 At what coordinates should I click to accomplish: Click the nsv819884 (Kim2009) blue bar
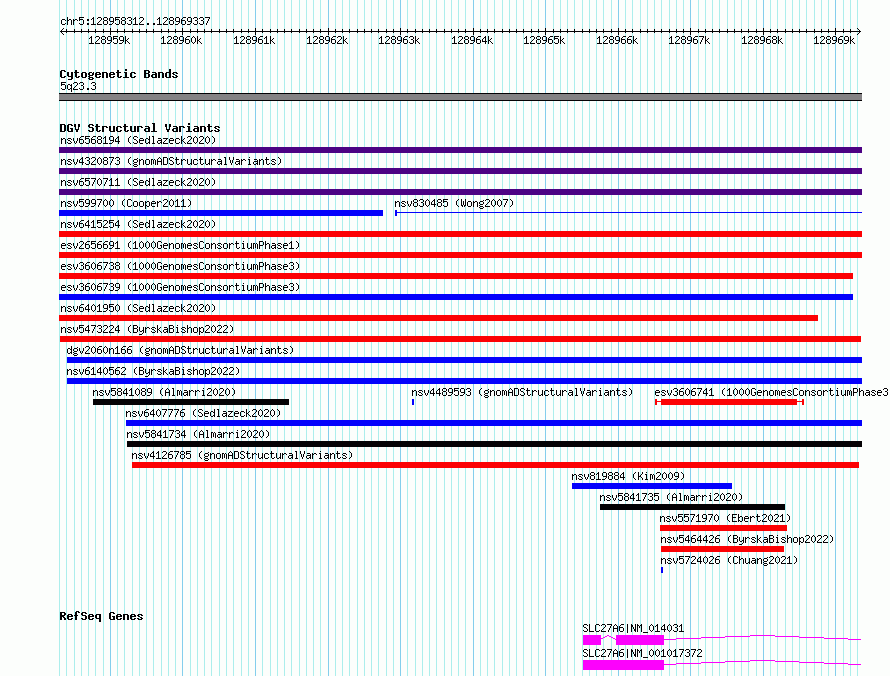[652, 486]
